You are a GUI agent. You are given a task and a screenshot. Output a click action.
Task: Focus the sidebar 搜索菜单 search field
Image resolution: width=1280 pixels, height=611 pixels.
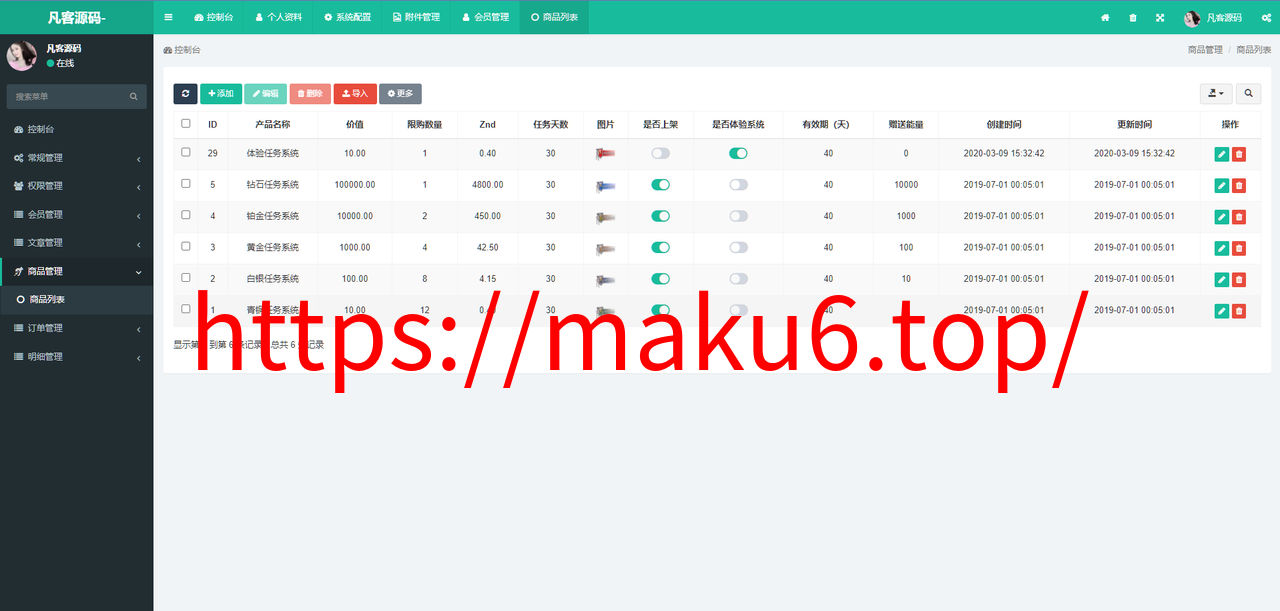[x=67, y=97]
